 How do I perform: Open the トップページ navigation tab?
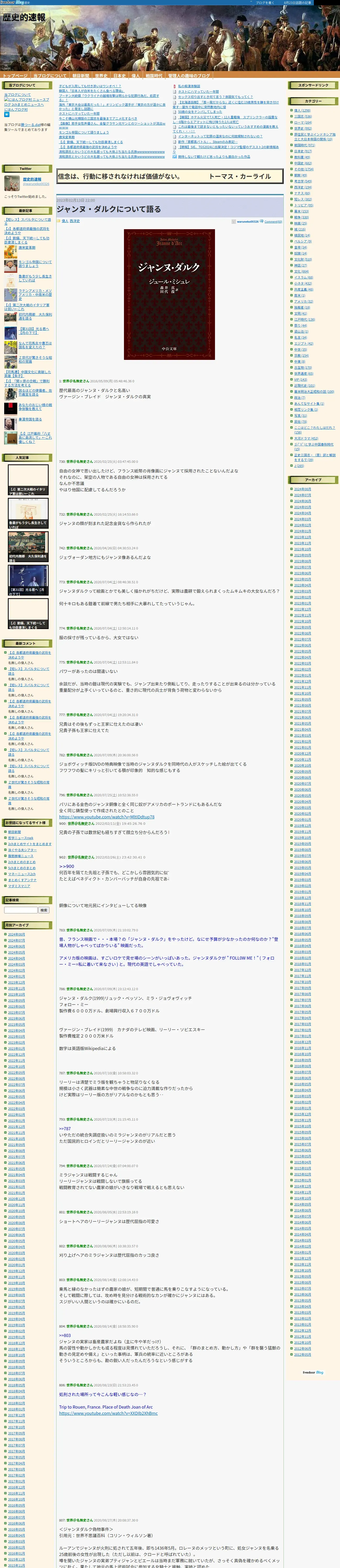15,76
